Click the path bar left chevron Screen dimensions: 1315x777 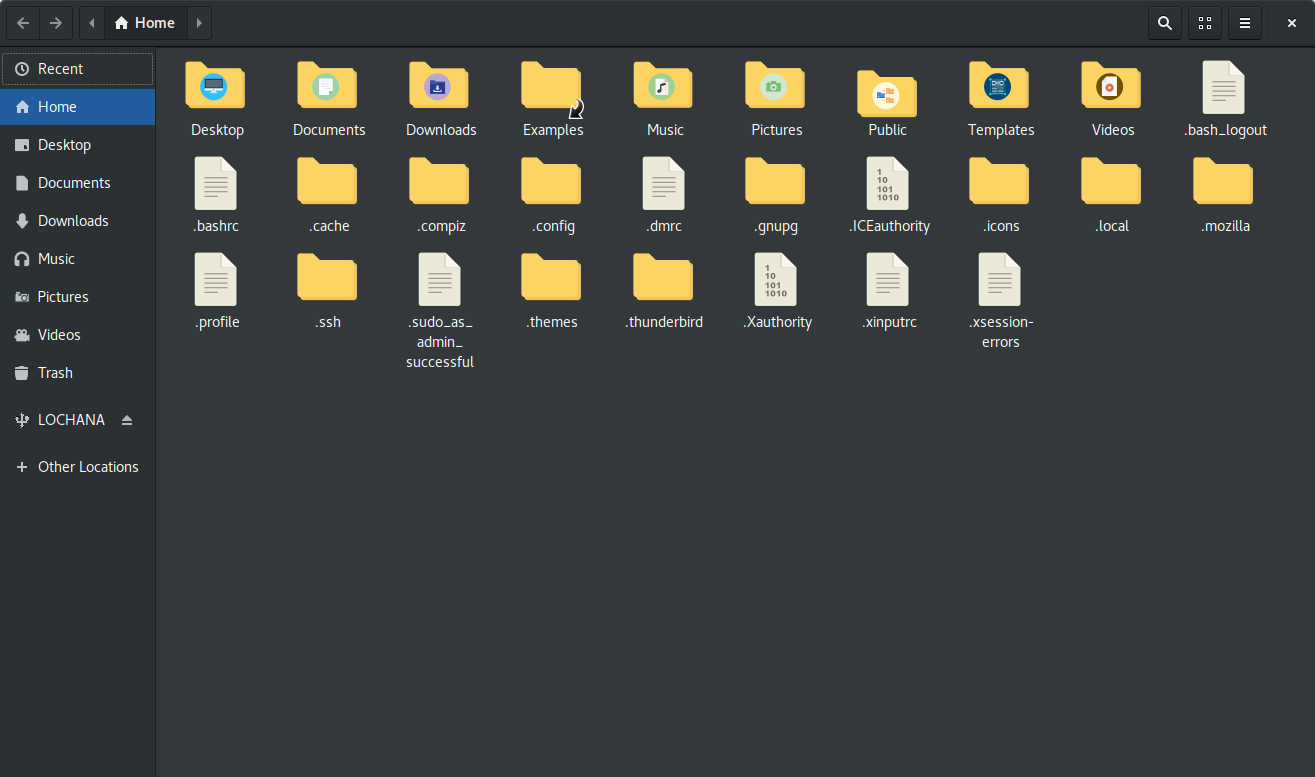click(x=92, y=23)
